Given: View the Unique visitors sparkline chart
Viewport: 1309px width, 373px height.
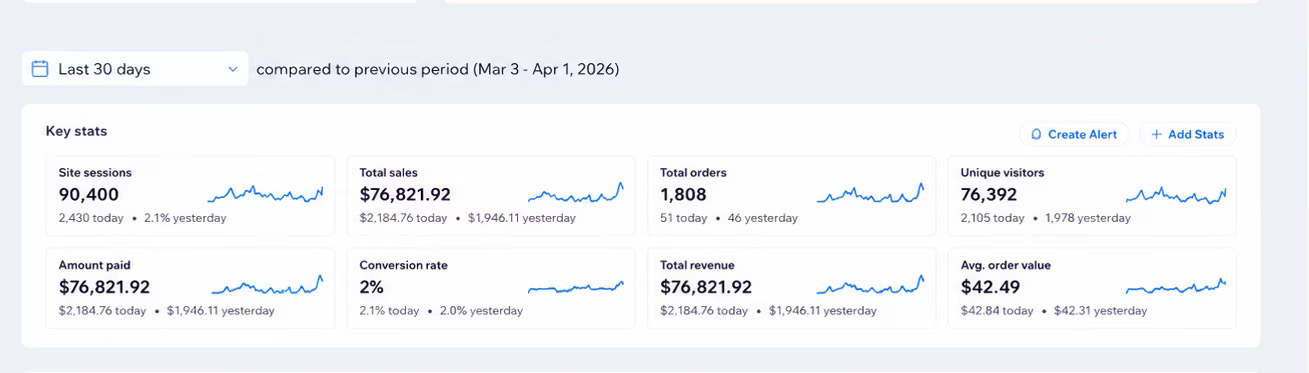Looking at the screenshot, I should [1176, 194].
